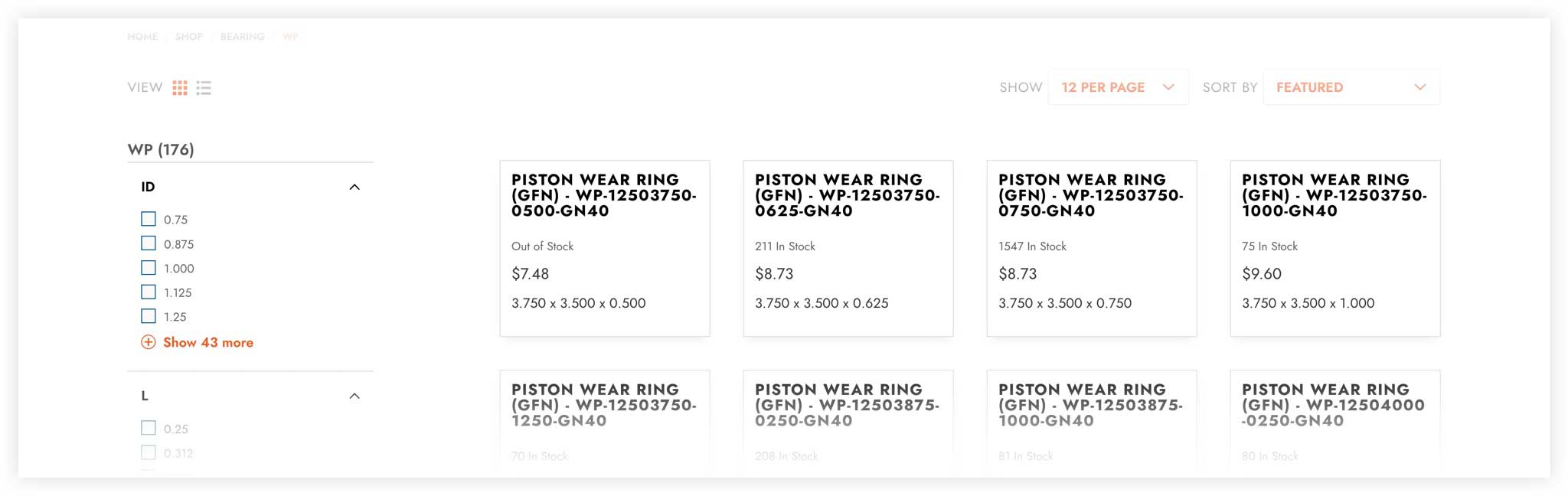The width and height of the screenshot is (1568, 496).
Task: Tick the 1.125 ID checkbox
Action: point(149,292)
